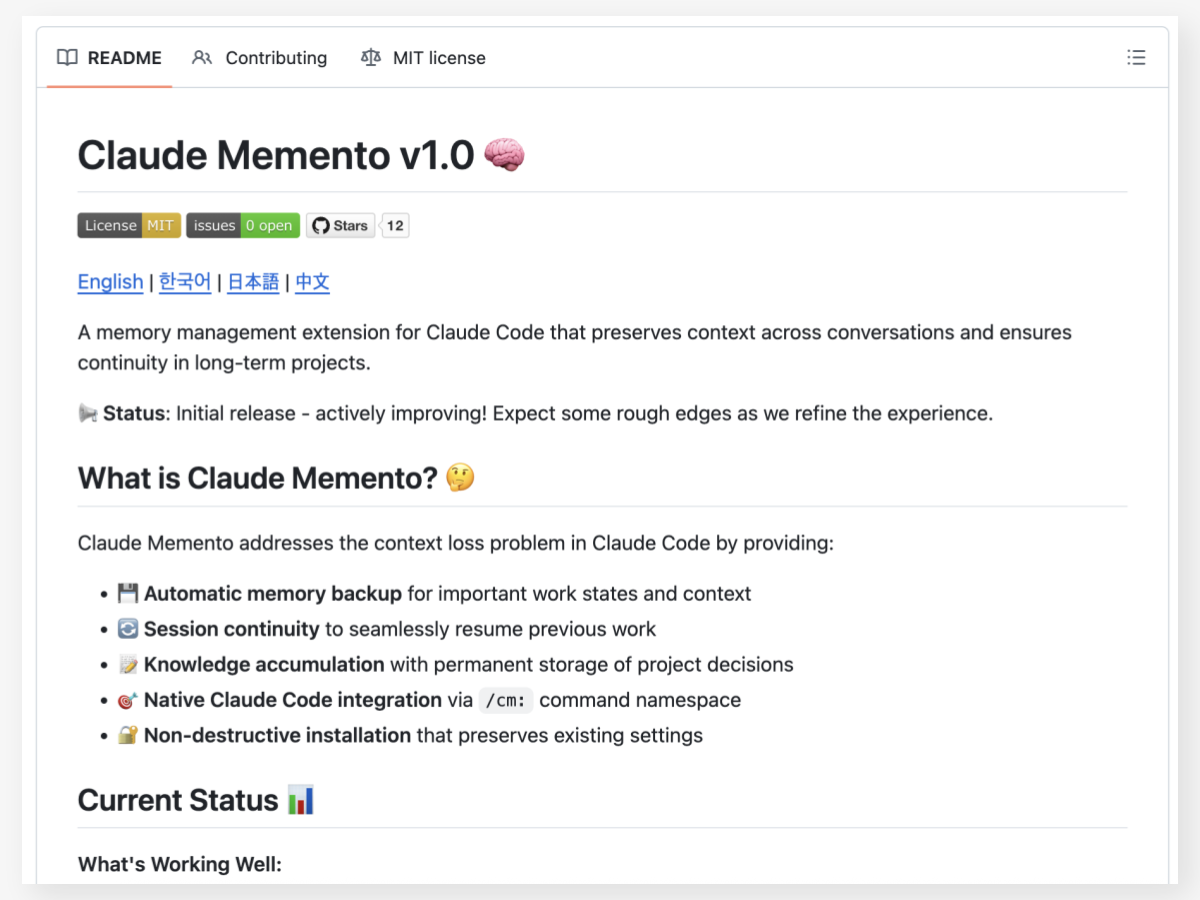Image resolution: width=1200 pixels, height=900 pixels.
Task: Open the 日本語 language link
Action: click(253, 282)
